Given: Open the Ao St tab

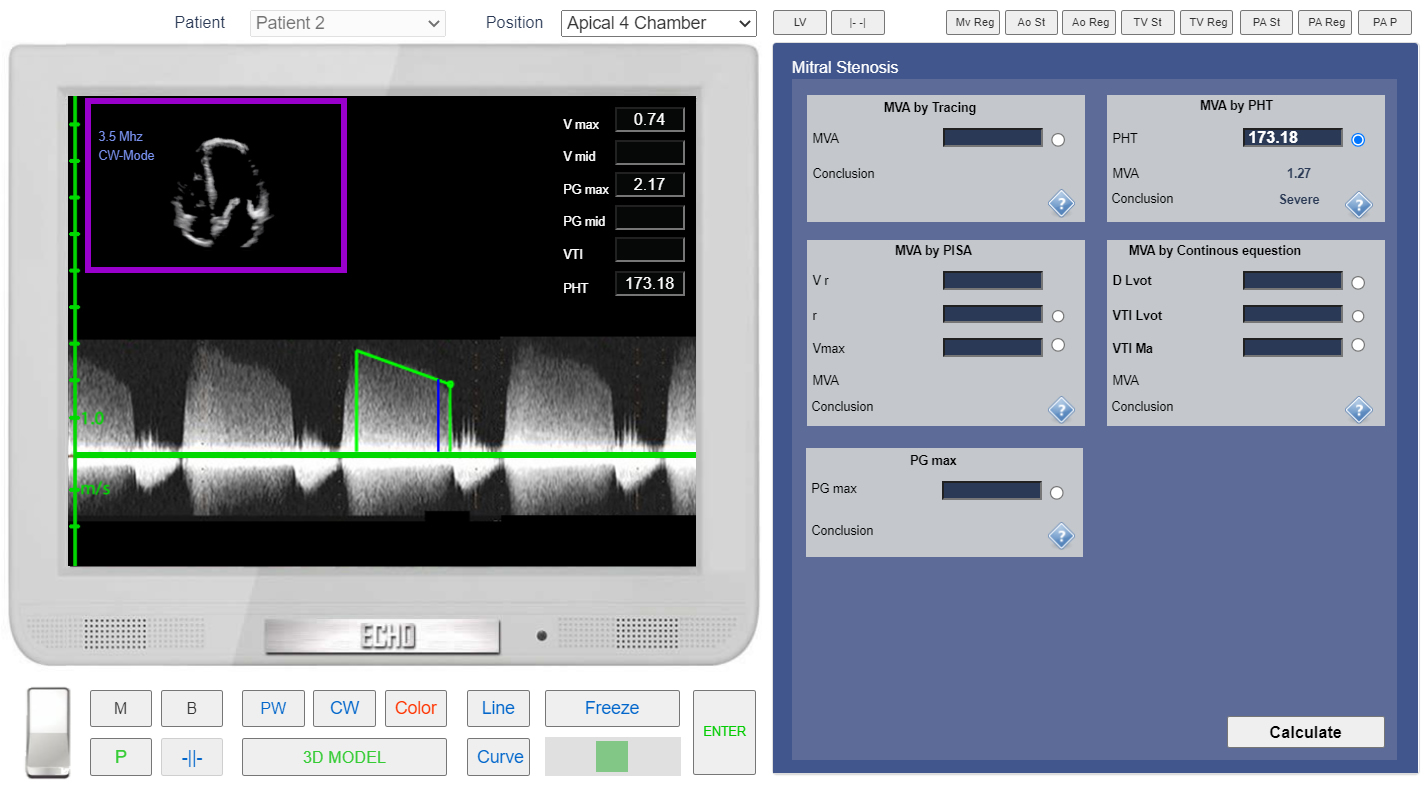Looking at the screenshot, I should coord(1031,23).
